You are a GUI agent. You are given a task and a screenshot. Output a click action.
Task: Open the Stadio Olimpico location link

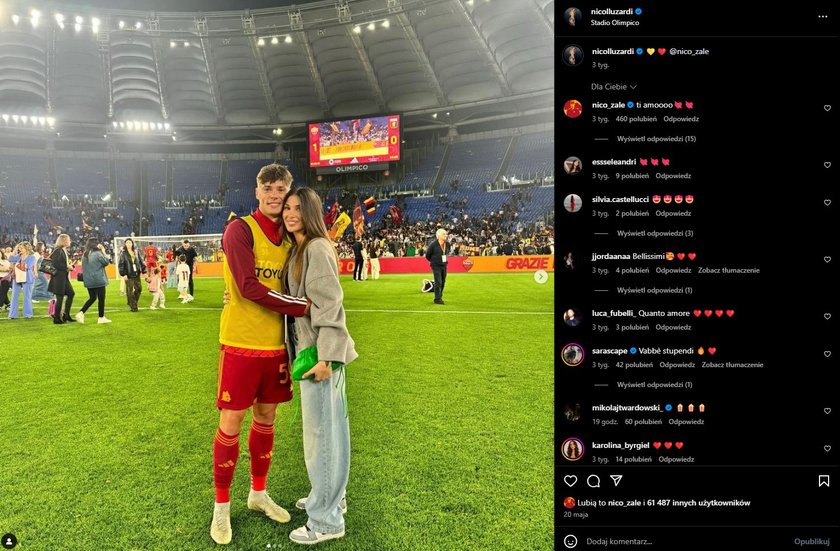[x=614, y=23]
